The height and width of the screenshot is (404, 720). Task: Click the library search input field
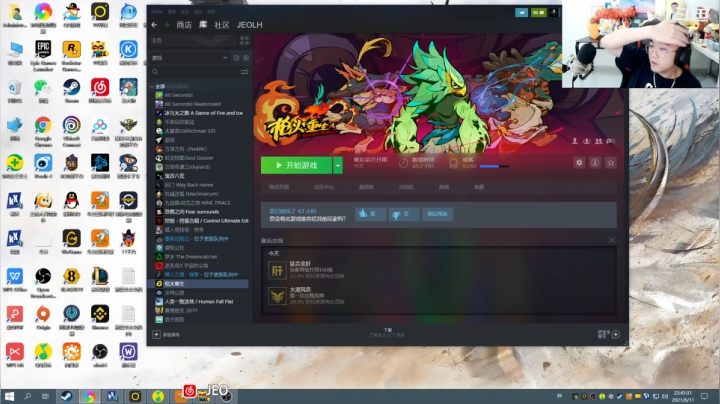[195, 72]
